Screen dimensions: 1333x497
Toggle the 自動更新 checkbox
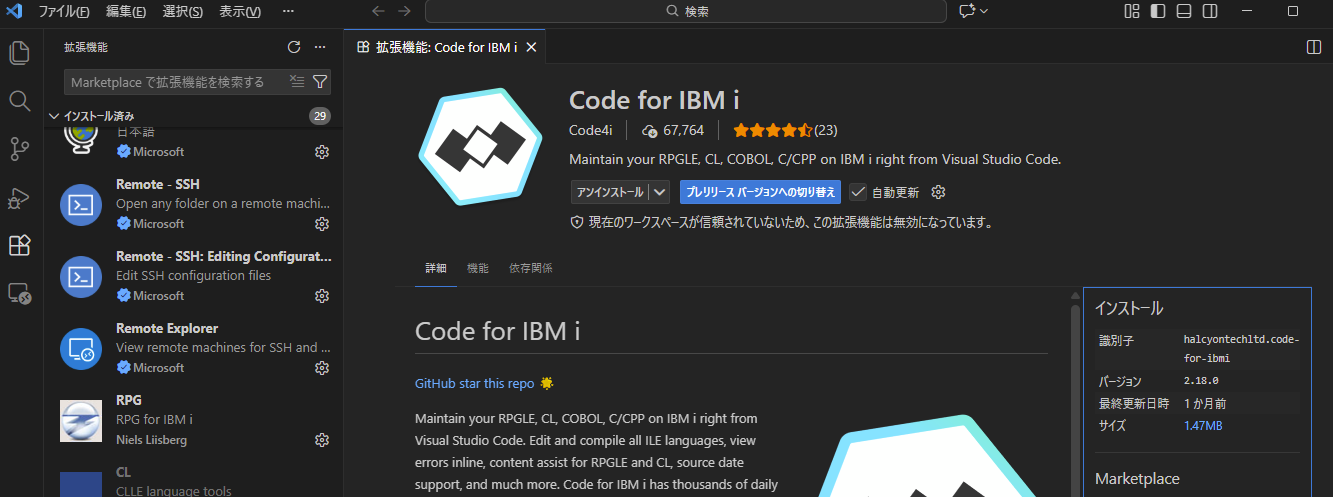858,192
